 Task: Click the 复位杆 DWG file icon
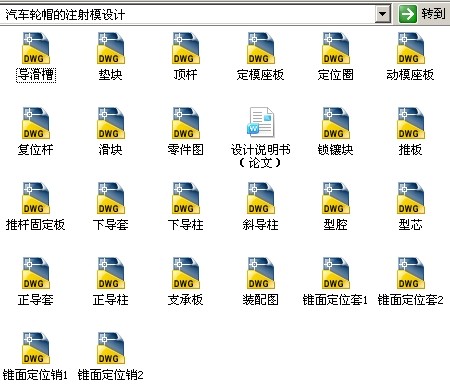point(36,123)
